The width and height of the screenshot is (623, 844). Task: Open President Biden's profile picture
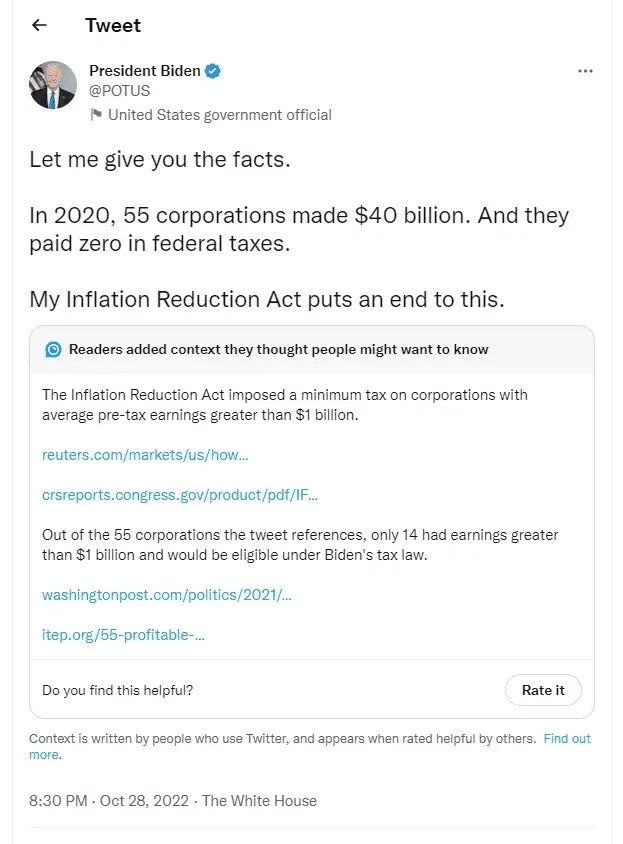tap(51, 85)
